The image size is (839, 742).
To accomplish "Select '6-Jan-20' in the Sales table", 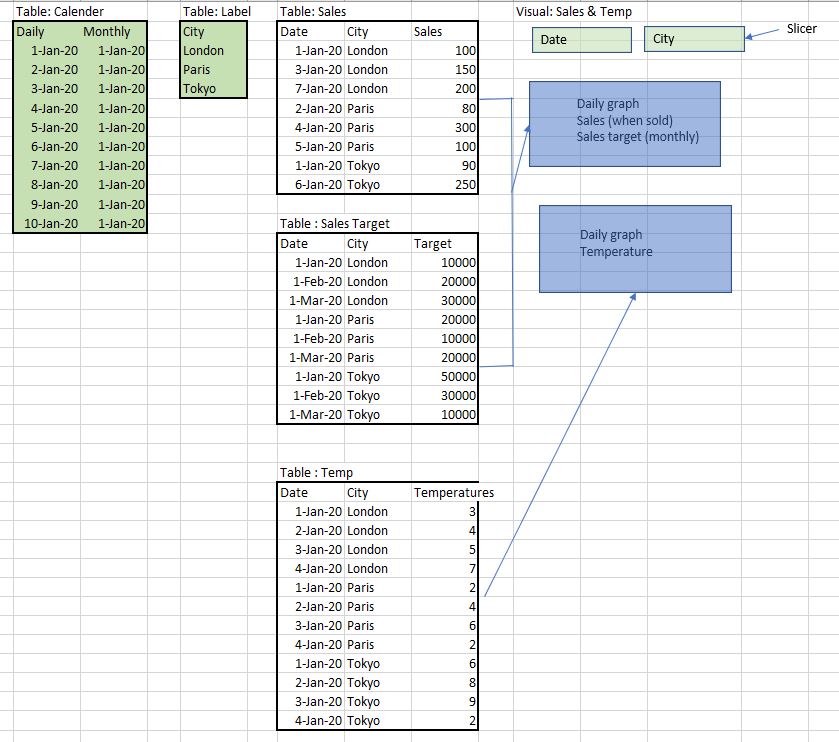I will point(318,185).
